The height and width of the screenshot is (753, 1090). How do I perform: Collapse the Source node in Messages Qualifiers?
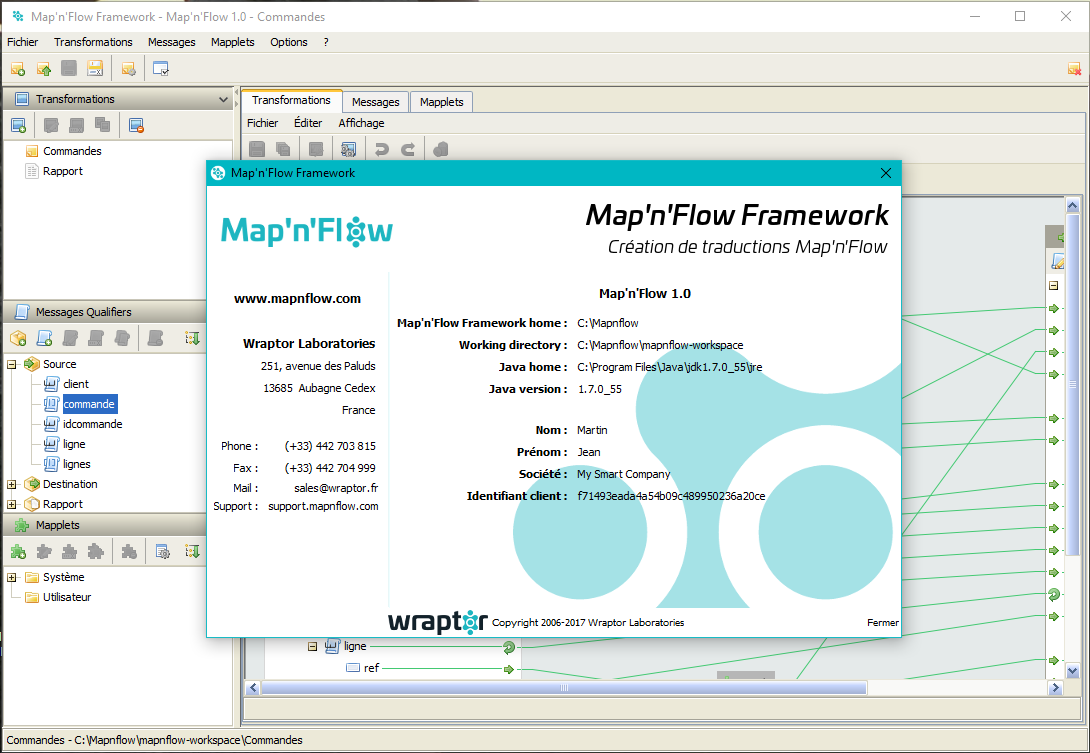pos(12,364)
